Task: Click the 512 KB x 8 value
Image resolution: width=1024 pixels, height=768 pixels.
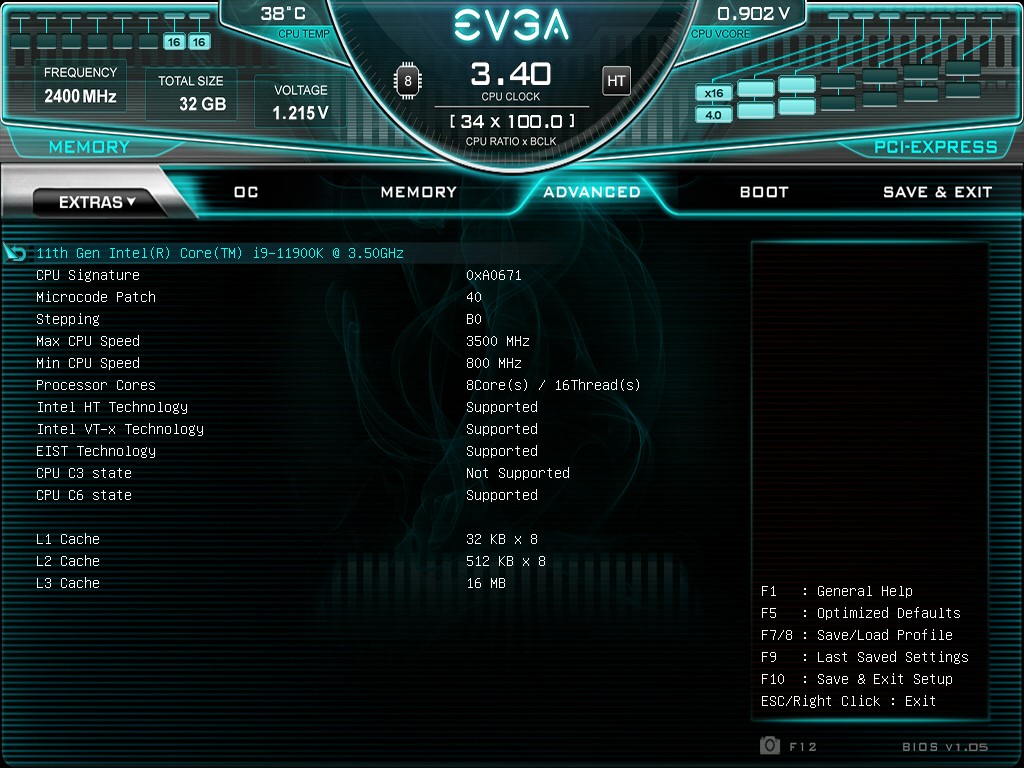Action: tap(505, 561)
